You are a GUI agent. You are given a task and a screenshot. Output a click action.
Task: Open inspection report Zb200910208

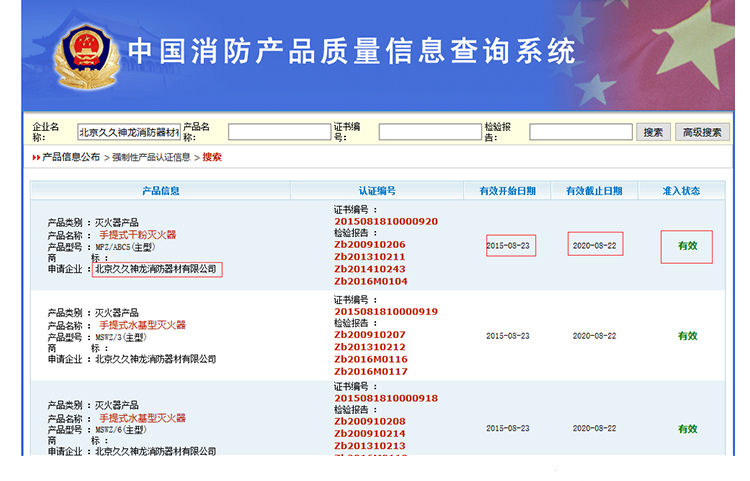[370, 421]
